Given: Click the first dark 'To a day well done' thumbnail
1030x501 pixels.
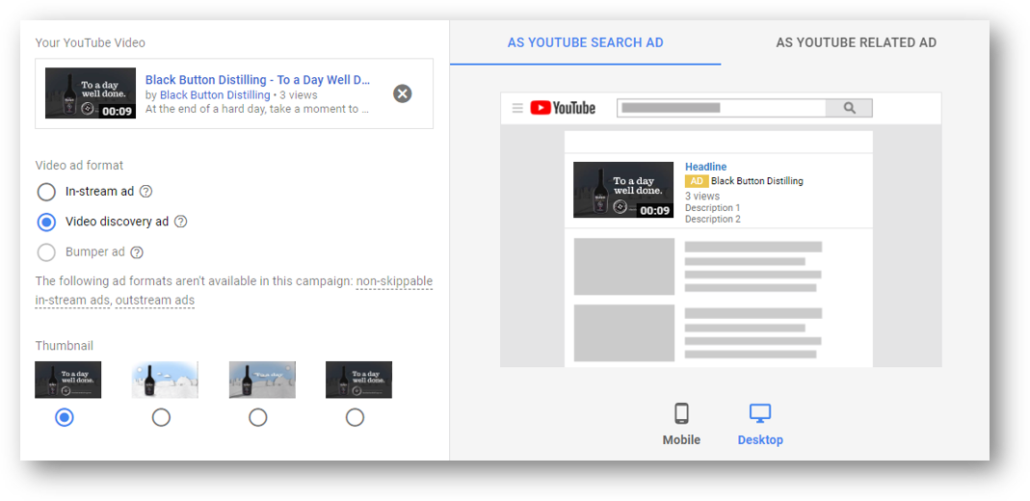Looking at the screenshot, I should coord(68,380).
